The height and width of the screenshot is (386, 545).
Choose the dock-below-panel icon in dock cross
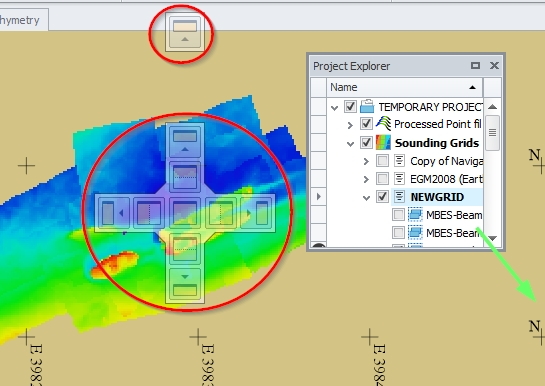(185, 249)
